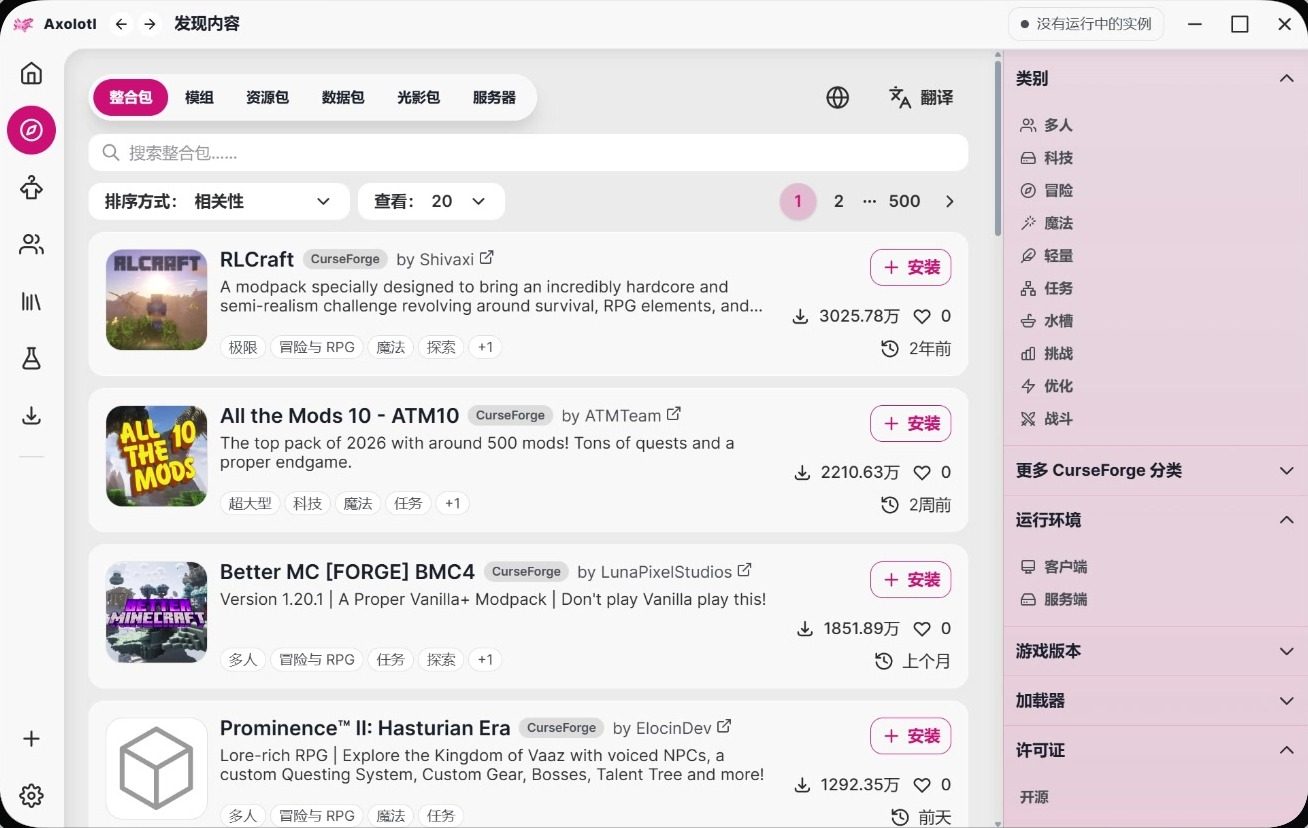Open the 查看 results count dropdown
Screen dimensions: 1308x828
(x=431, y=201)
